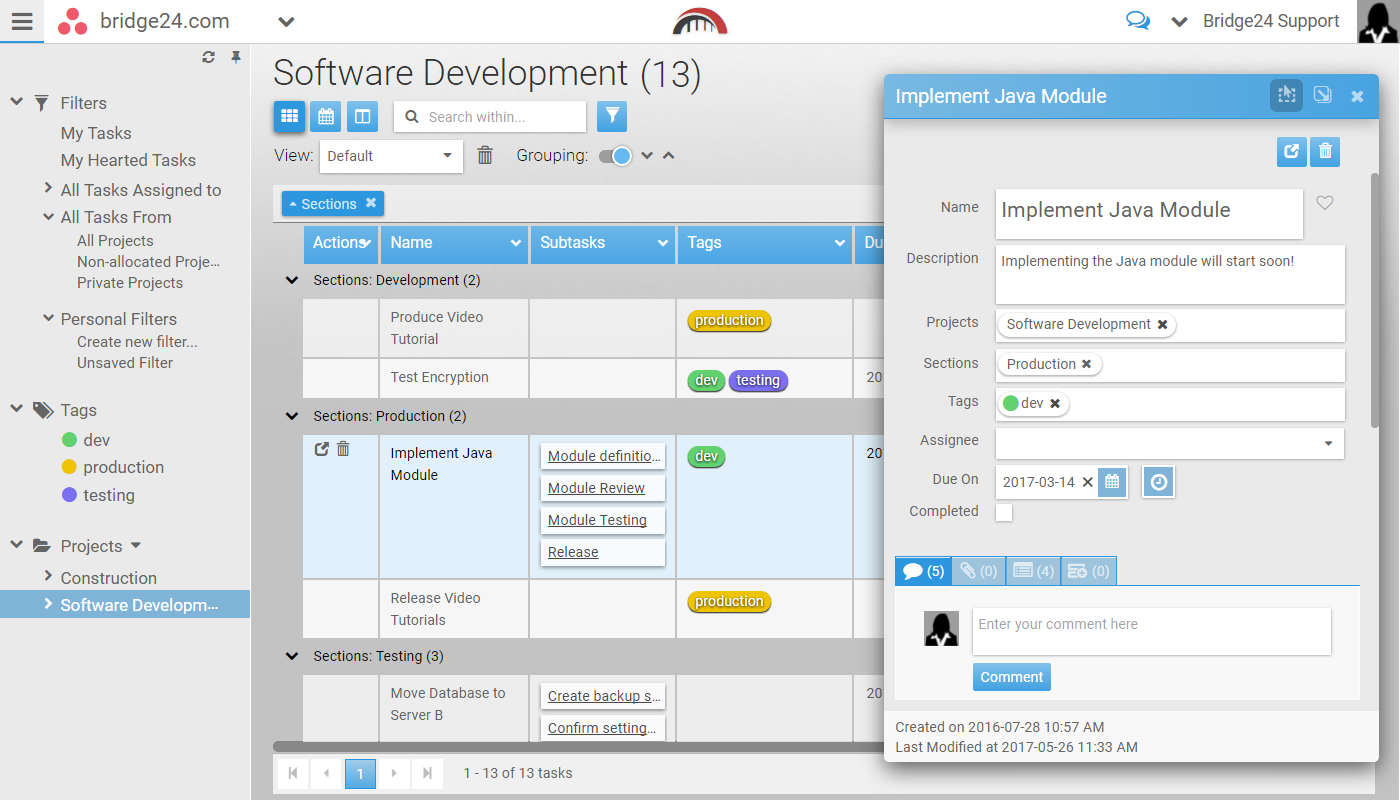The height and width of the screenshot is (800, 1400).
Task: Collapse the Personal Filters node
Action: (x=48, y=318)
